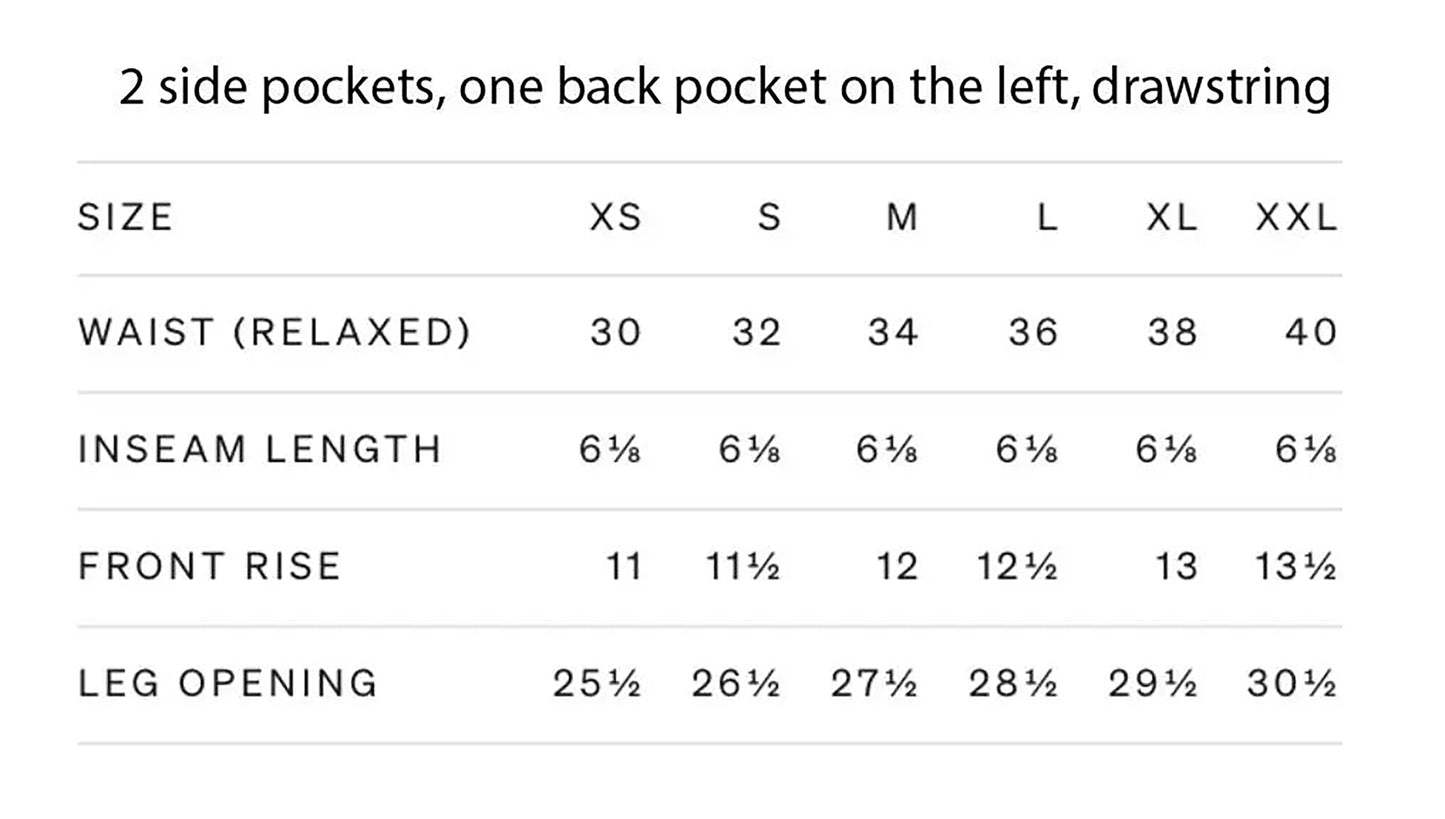The image size is (1445, 819).
Task: Click the WAIST (RELAXED) row label
Action: [x=274, y=332]
